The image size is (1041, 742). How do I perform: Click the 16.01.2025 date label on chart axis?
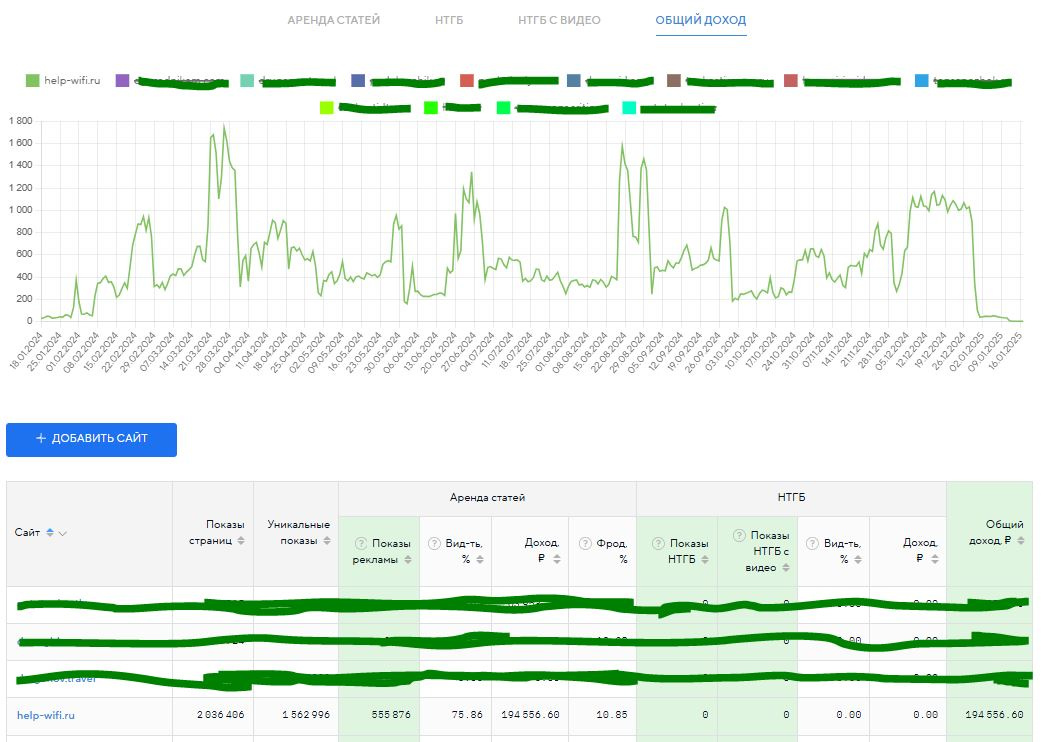click(x=1005, y=350)
